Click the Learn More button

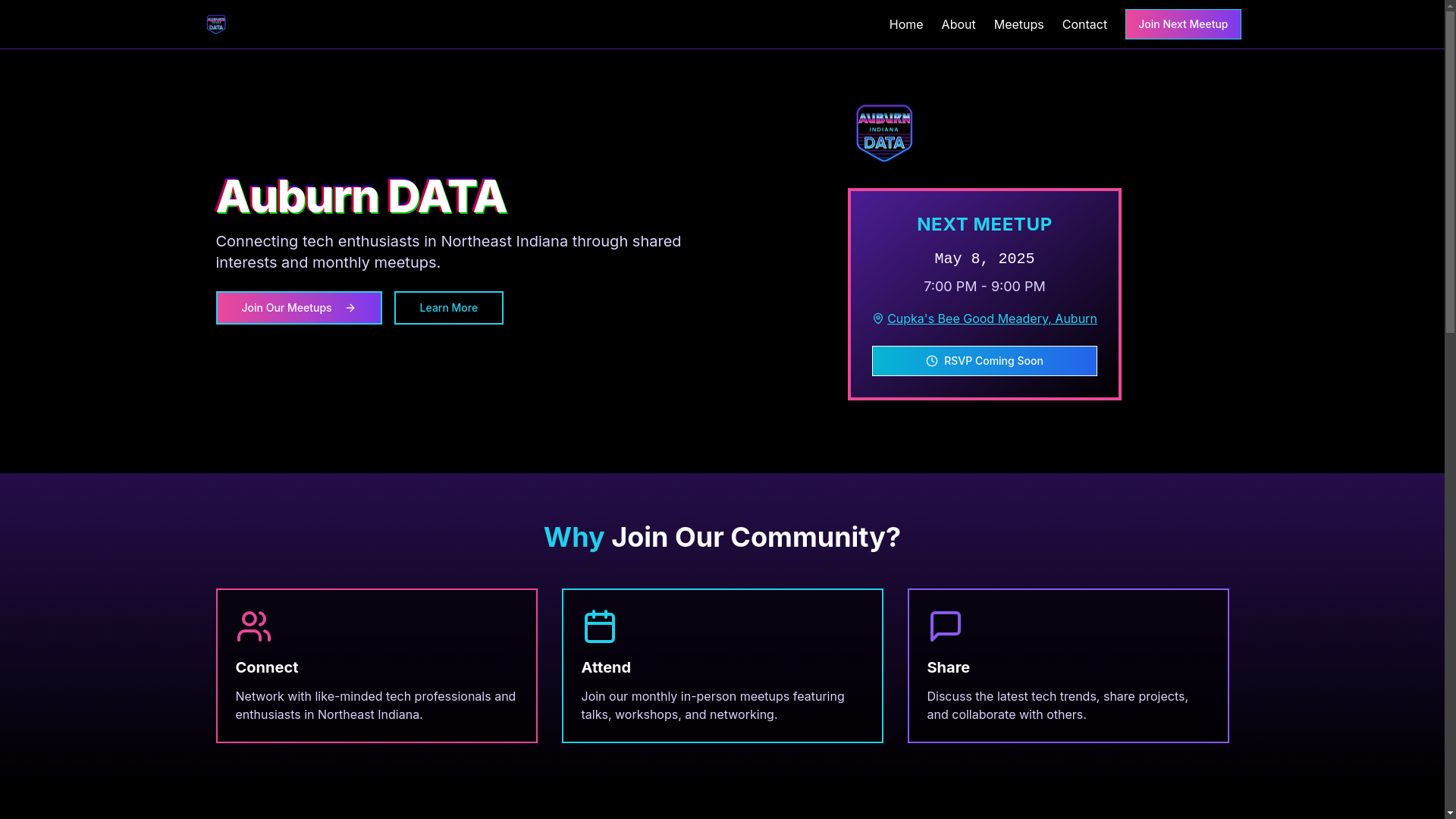449,308
